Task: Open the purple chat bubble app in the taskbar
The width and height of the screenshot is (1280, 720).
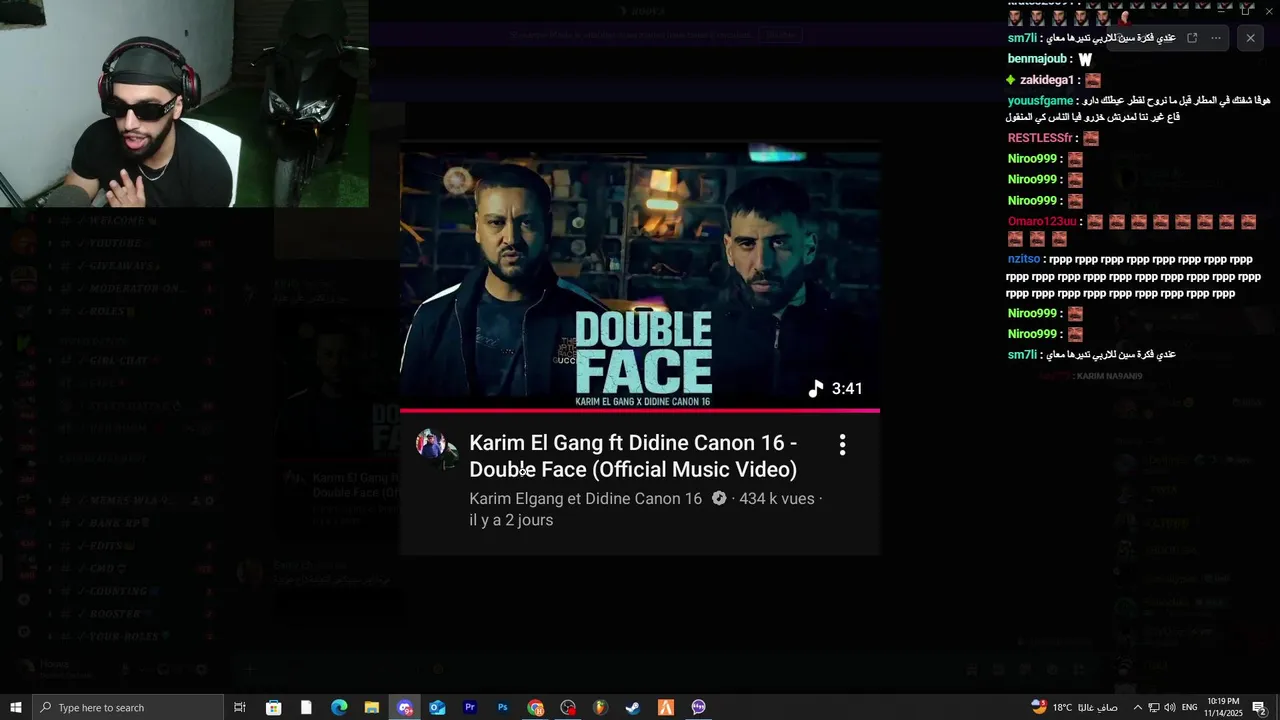Action: coord(699,707)
